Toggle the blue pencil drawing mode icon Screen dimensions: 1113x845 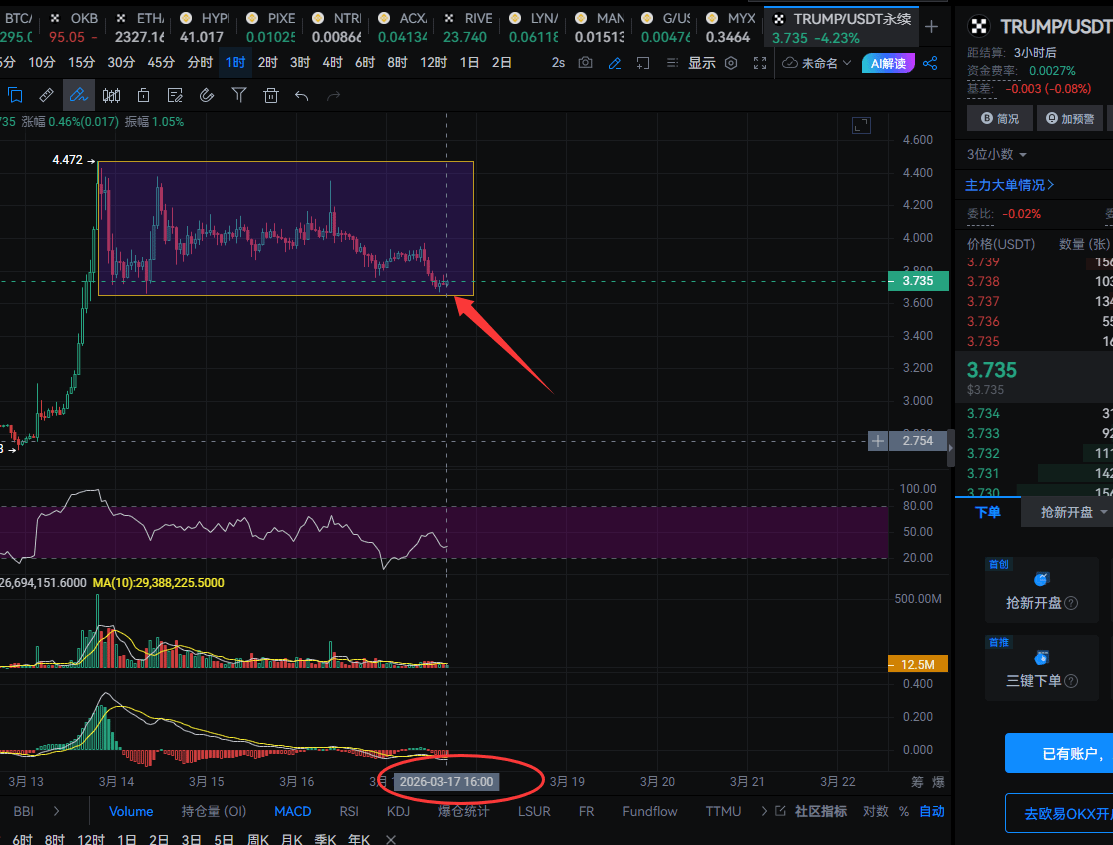coord(615,63)
